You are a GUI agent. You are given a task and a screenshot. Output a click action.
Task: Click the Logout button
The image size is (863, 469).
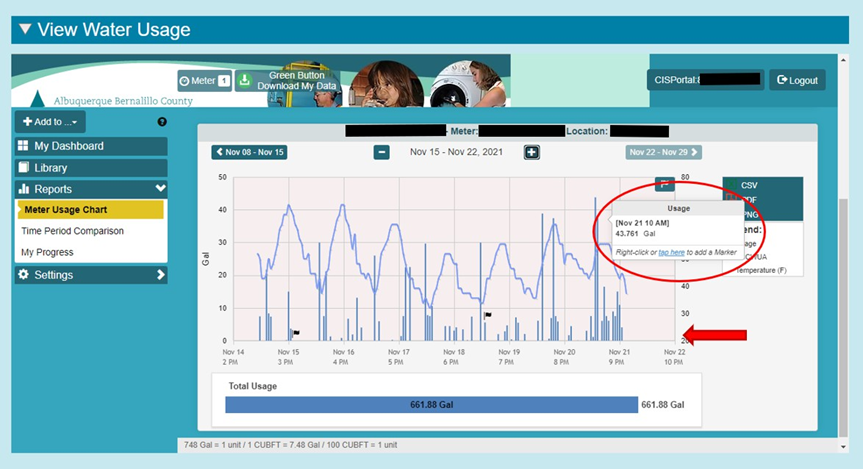[x=797, y=80]
